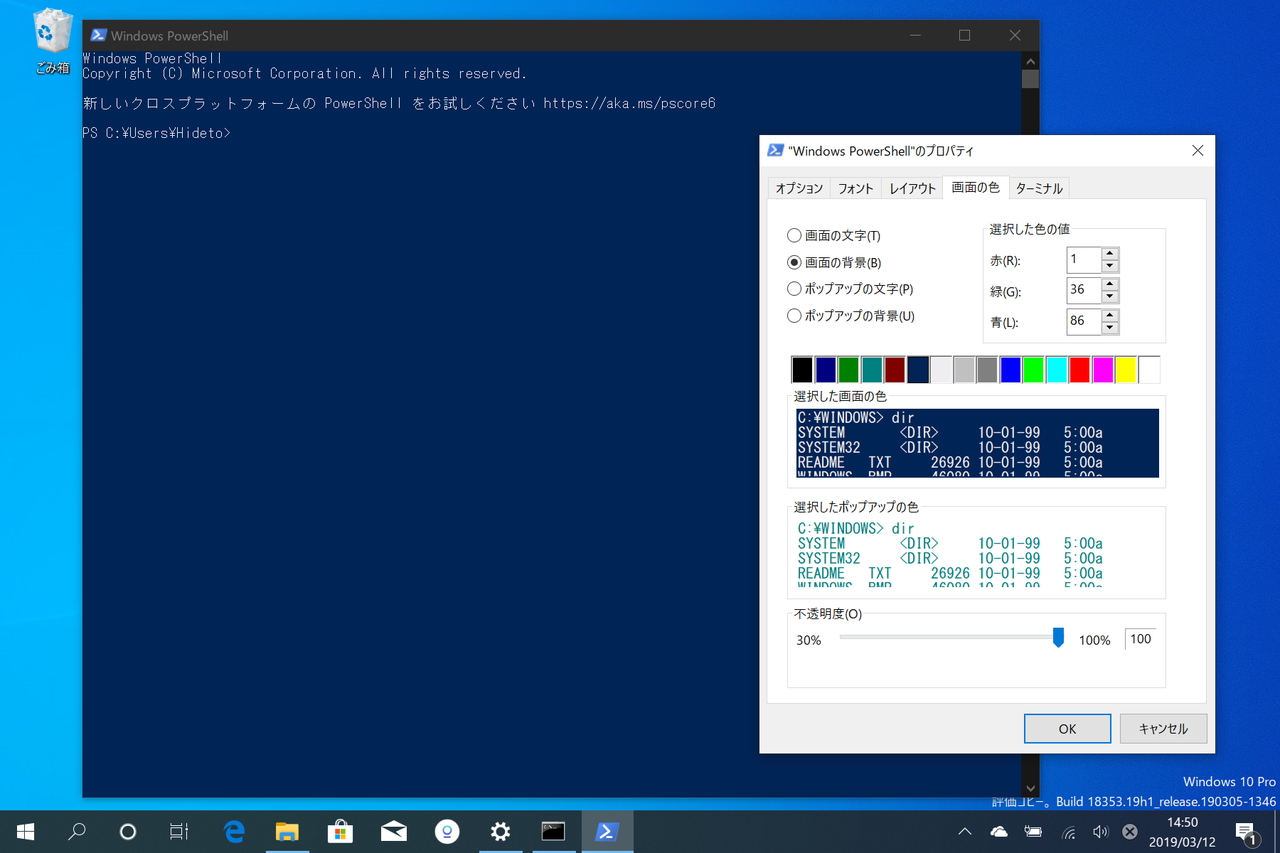
Task: Switch to the ターミナル tab
Action: (1038, 187)
